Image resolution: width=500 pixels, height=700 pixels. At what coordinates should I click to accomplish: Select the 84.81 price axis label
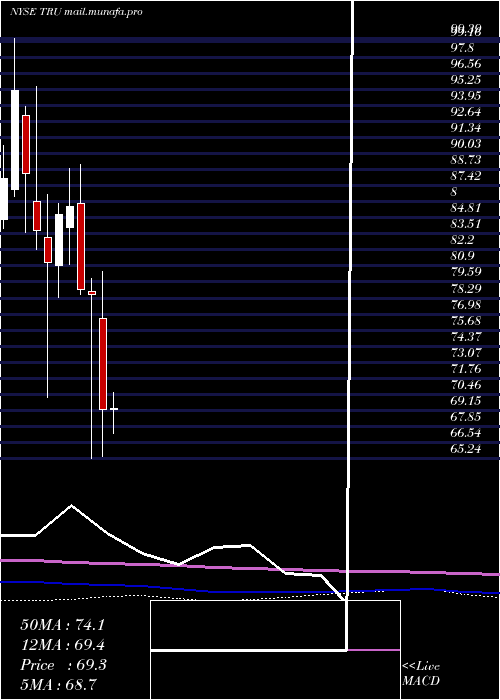466,208
